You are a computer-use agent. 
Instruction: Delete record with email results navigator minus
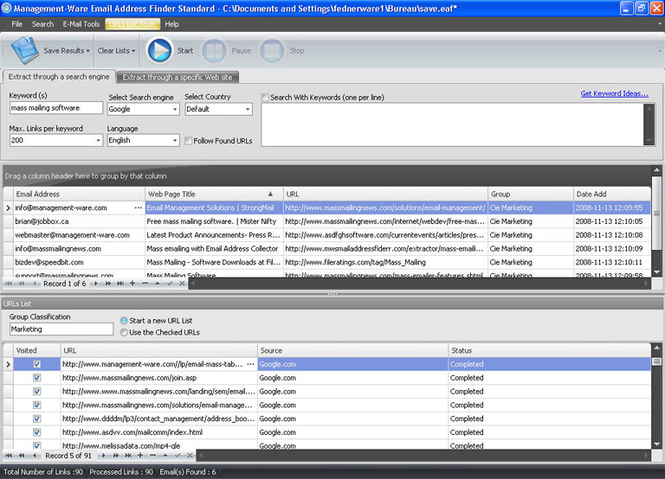tap(145, 283)
